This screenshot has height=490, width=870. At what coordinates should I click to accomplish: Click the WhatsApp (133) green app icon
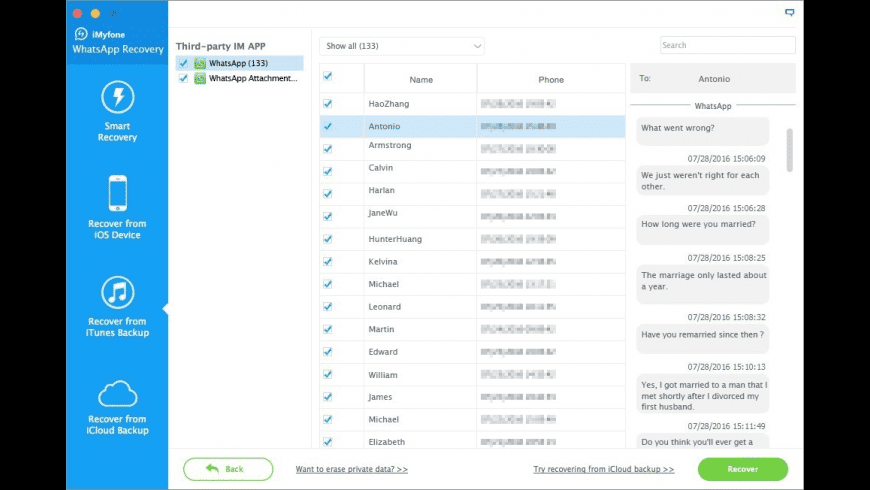pyautogui.click(x=200, y=63)
